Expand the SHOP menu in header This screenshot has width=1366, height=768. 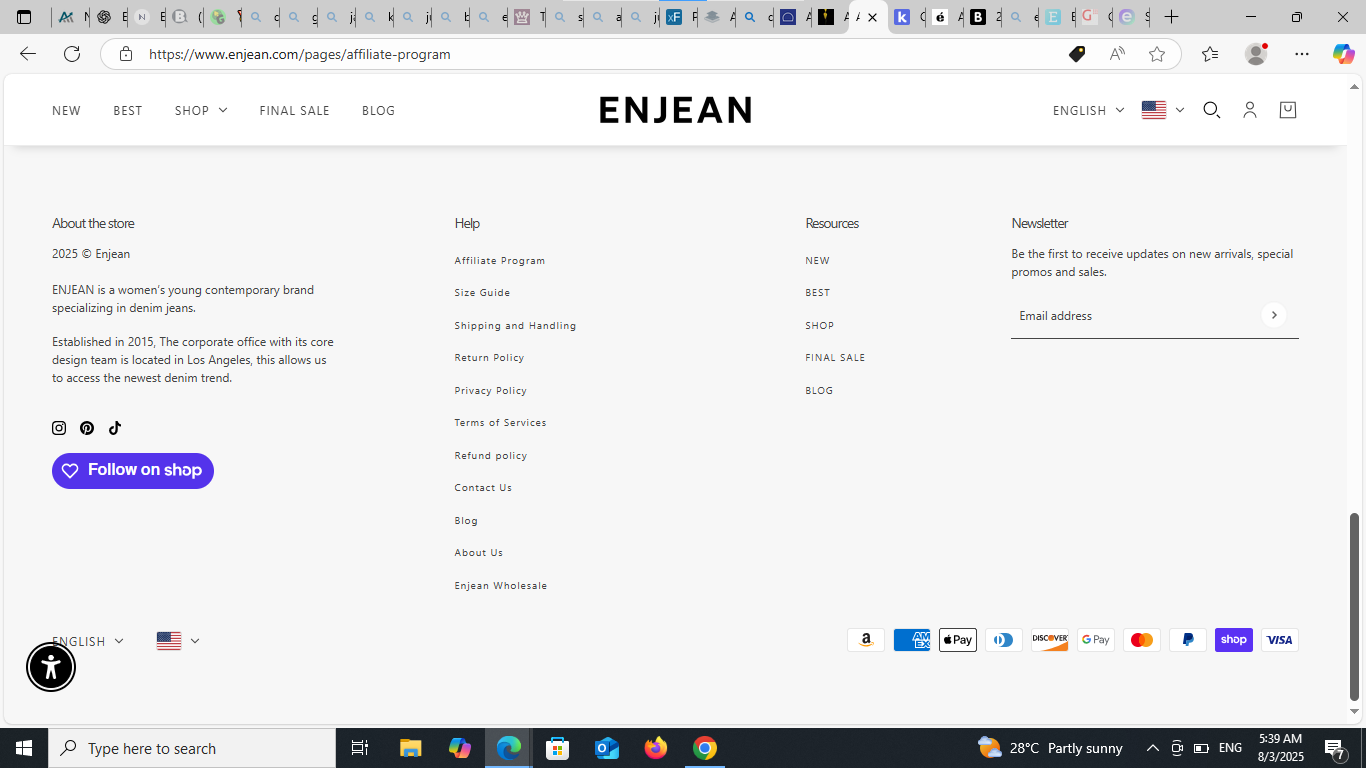tap(201, 110)
